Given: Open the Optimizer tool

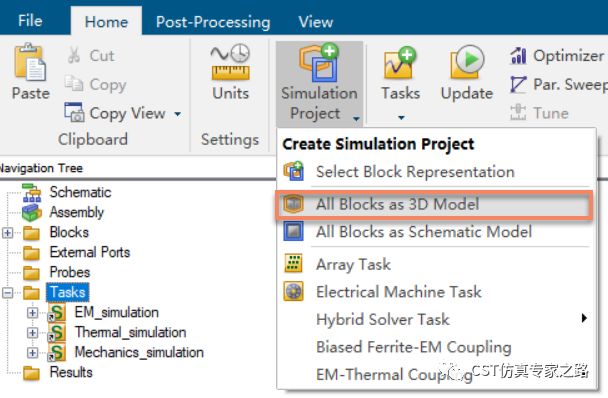Looking at the screenshot, I should [557, 55].
